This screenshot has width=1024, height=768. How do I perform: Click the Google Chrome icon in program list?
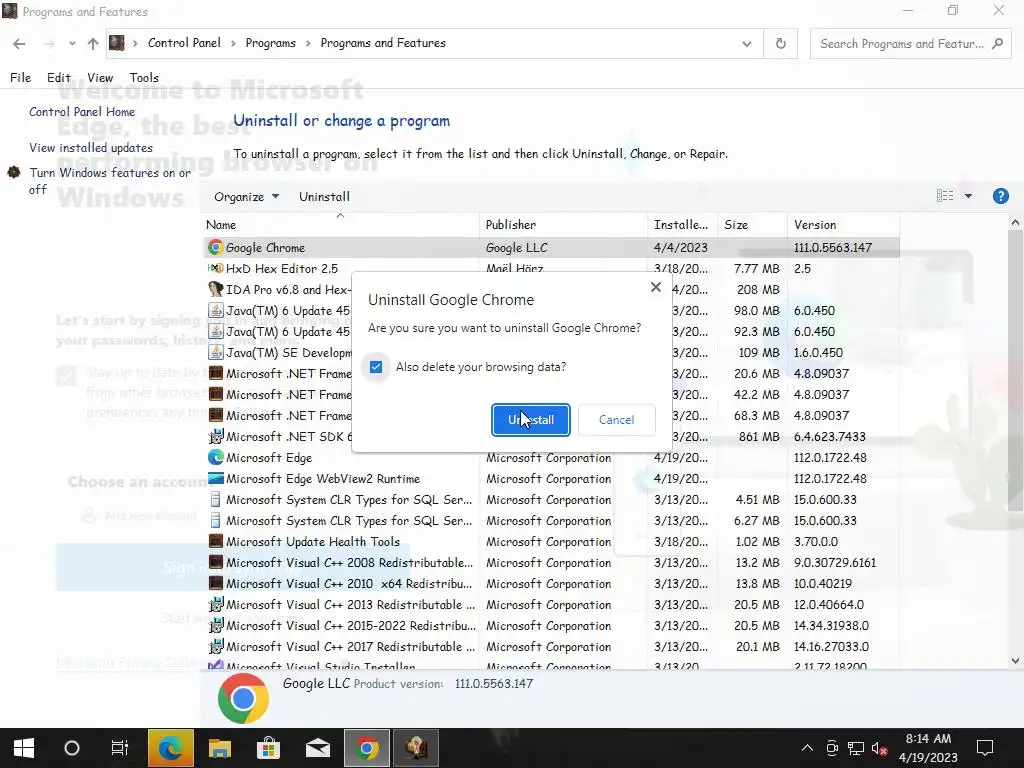(x=215, y=248)
